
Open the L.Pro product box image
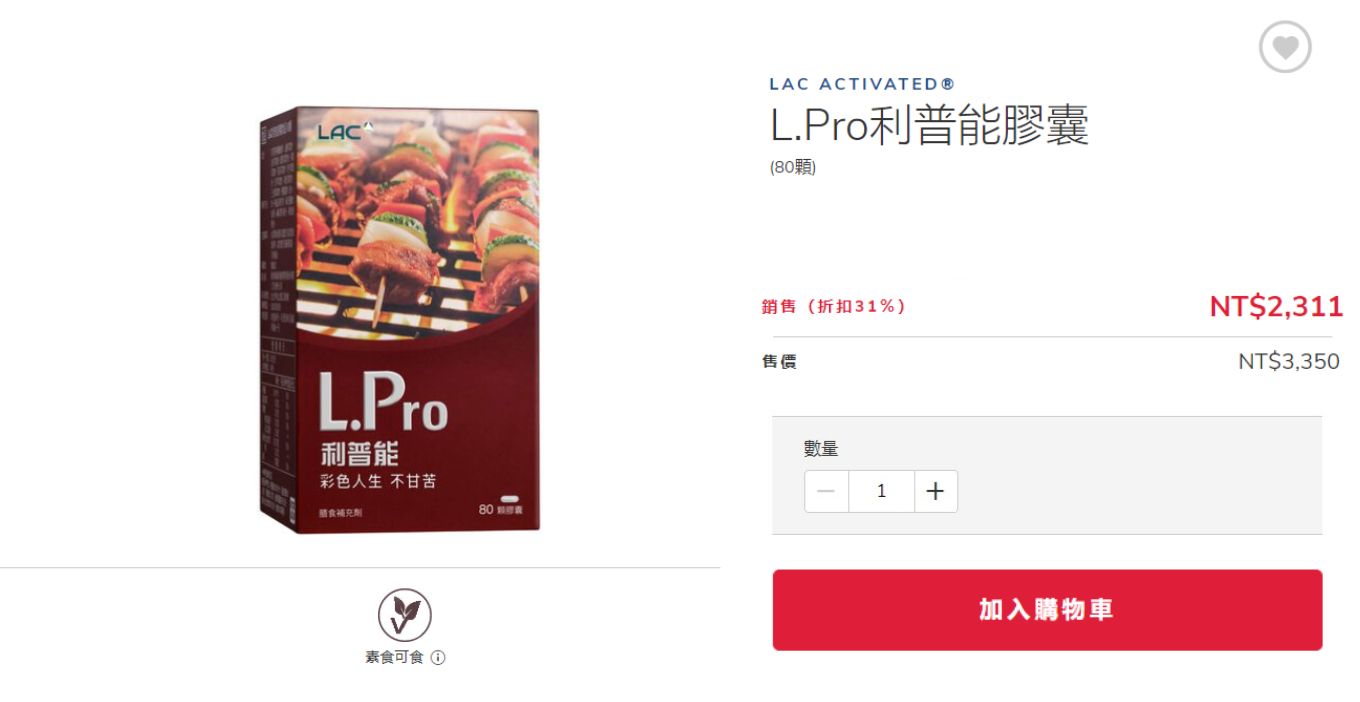click(x=400, y=320)
